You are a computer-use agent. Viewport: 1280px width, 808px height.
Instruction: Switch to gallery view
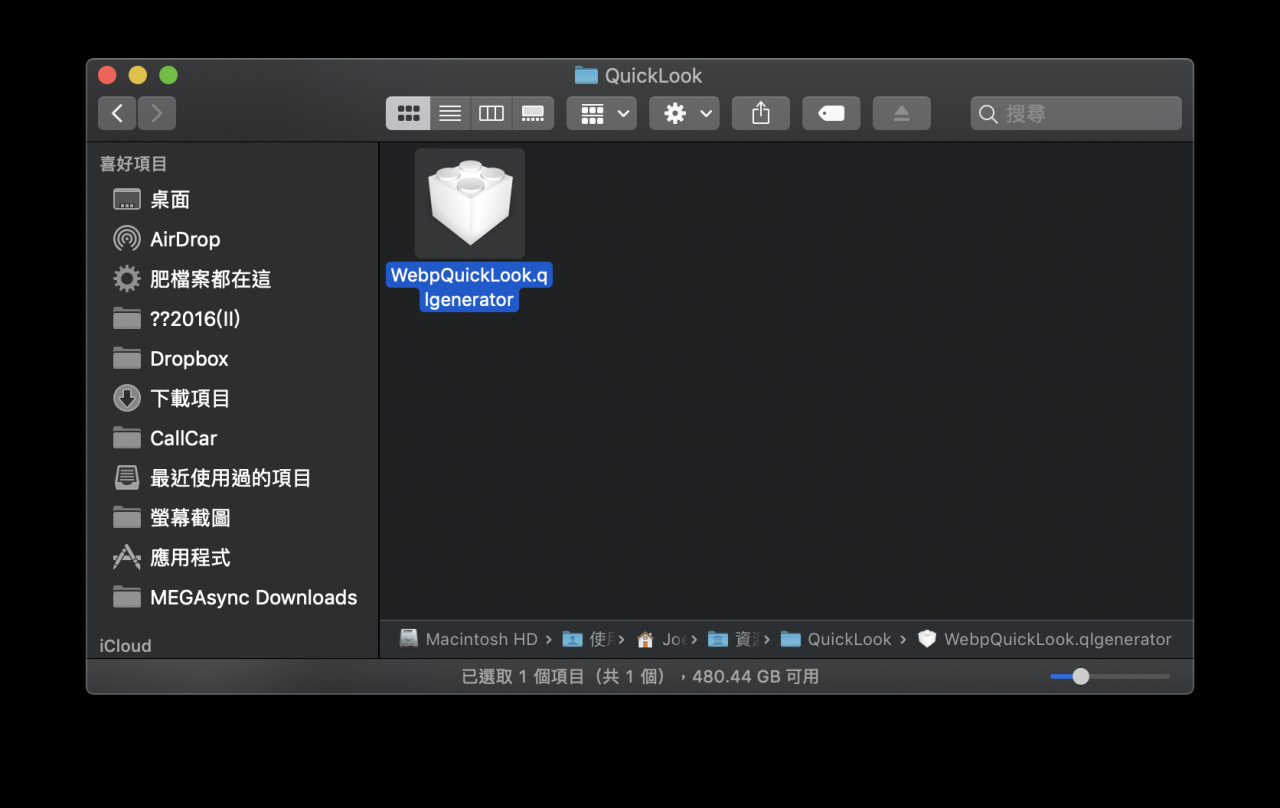click(533, 113)
